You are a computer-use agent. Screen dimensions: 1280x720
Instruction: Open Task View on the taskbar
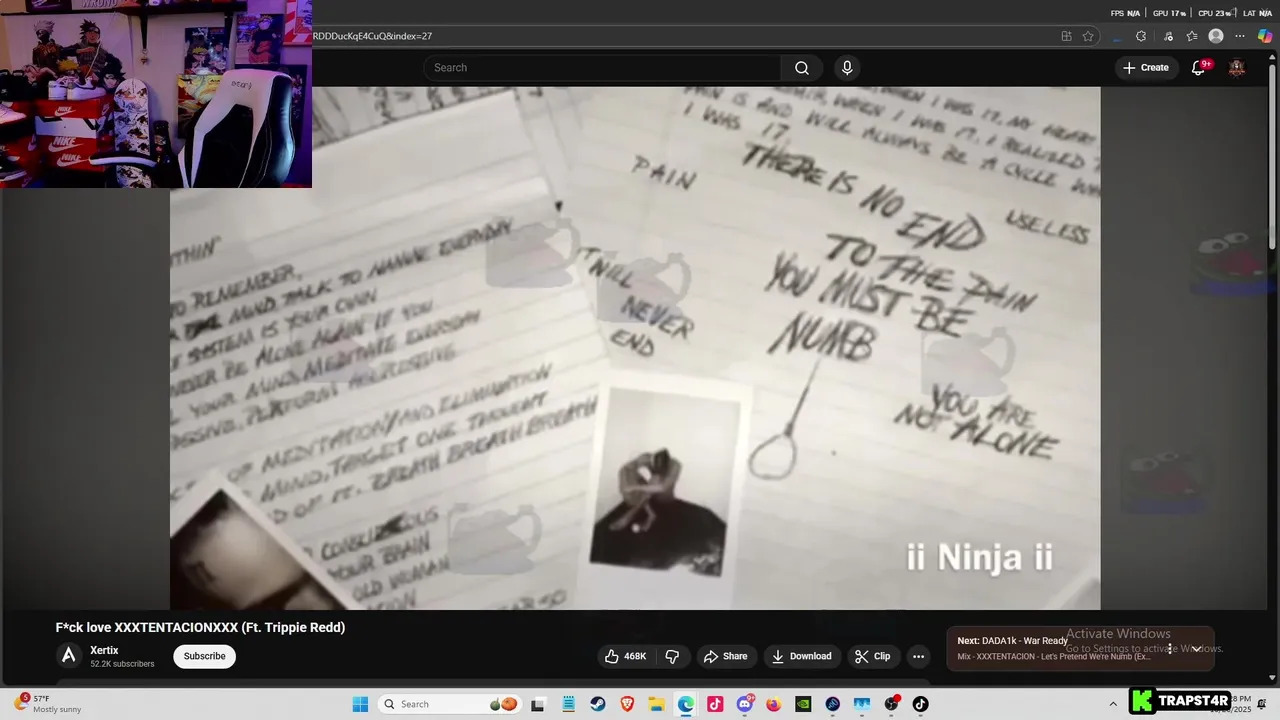point(538,704)
